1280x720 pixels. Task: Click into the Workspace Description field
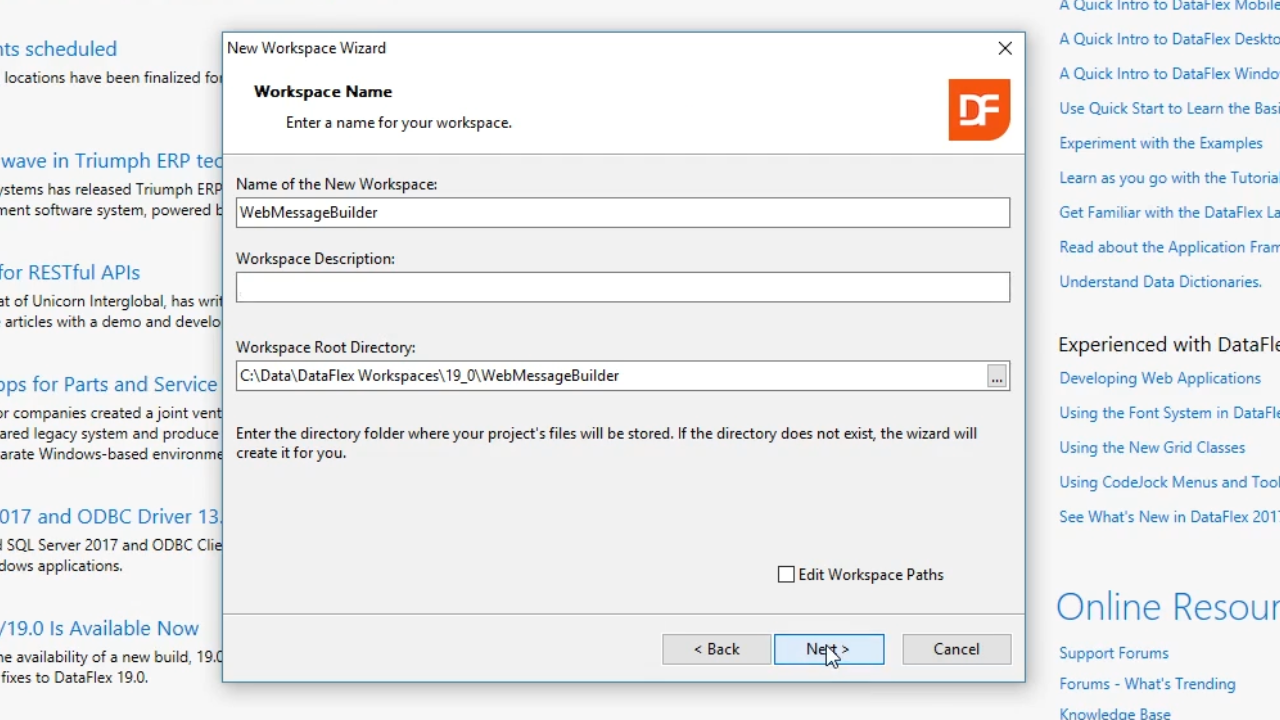[x=622, y=288]
